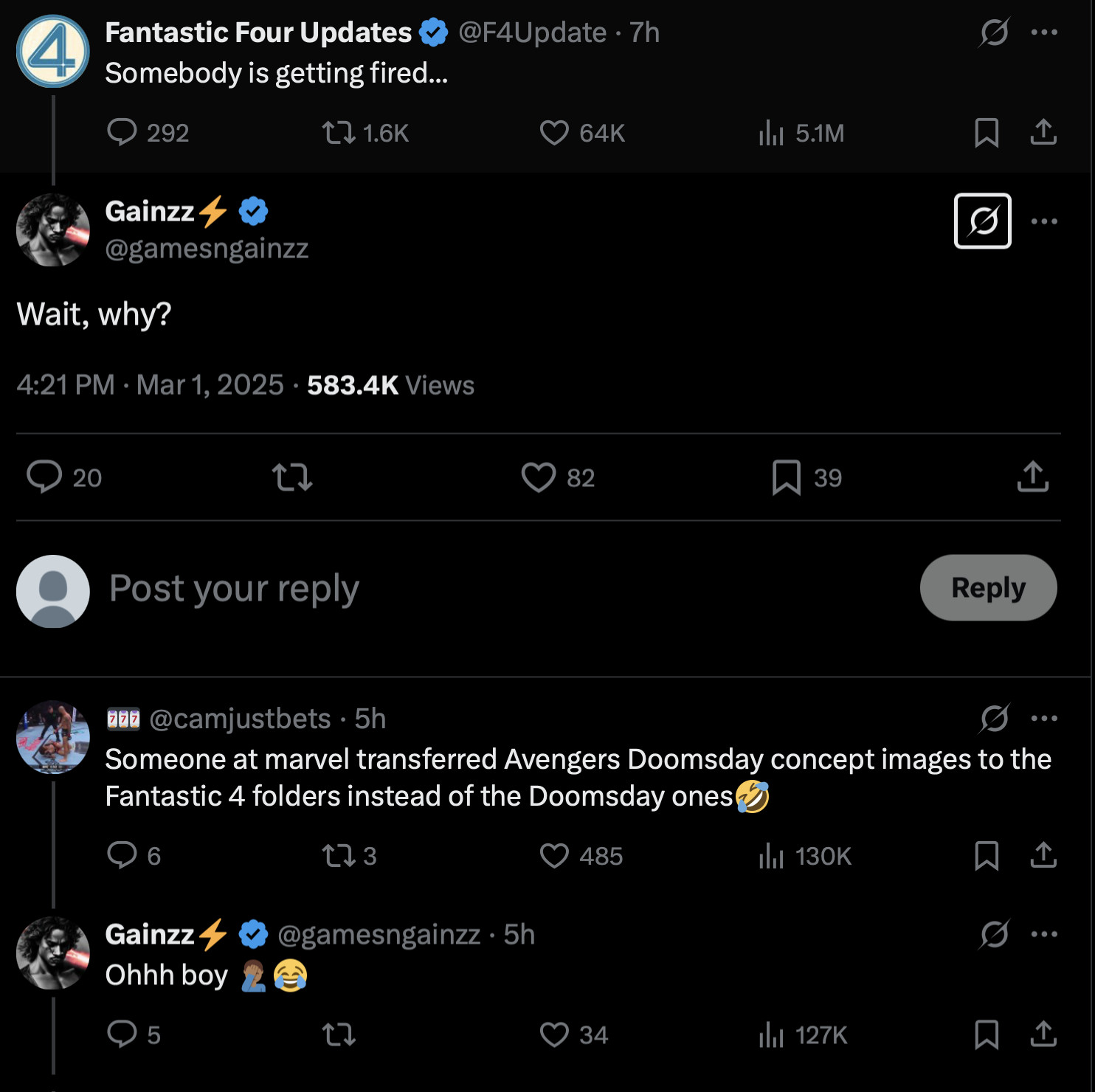Open Fantastic Four Updates profile avatar
Image resolution: width=1095 pixels, height=1092 pixels.
coord(53,52)
